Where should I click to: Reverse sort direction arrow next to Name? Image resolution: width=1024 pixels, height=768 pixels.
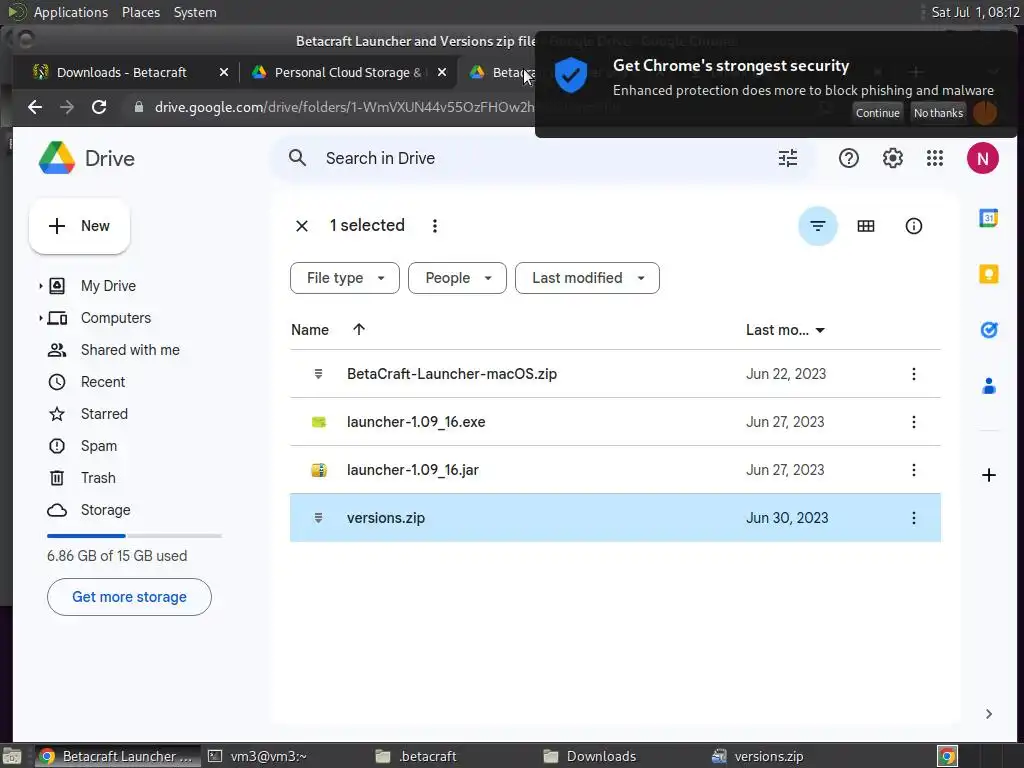[x=359, y=329]
